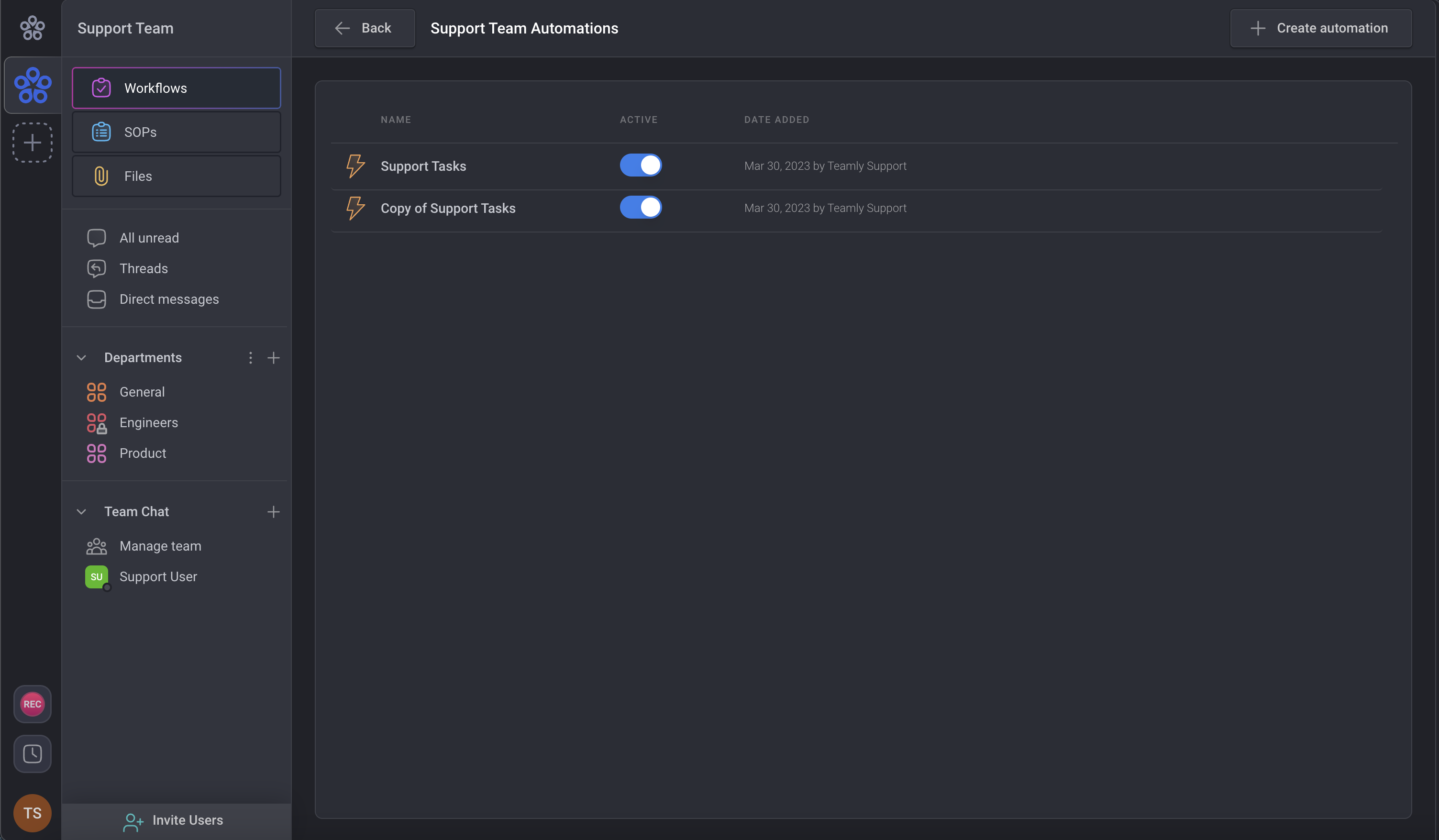Image resolution: width=1439 pixels, height=840 pixels.
Task: Disable the Support Tasks automation toggle
Action: (x=640, y=166)
